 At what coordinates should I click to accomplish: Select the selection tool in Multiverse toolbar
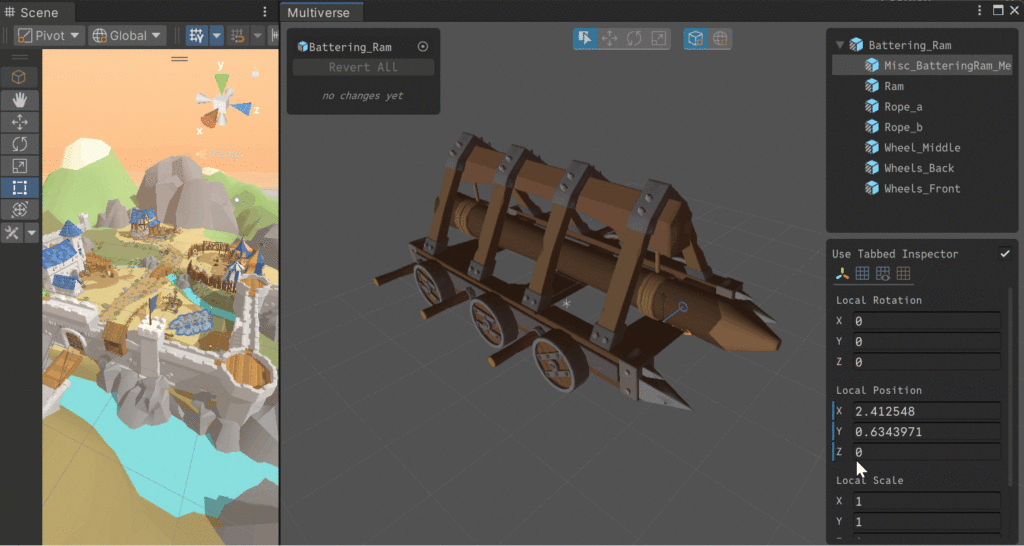(585, 39)
